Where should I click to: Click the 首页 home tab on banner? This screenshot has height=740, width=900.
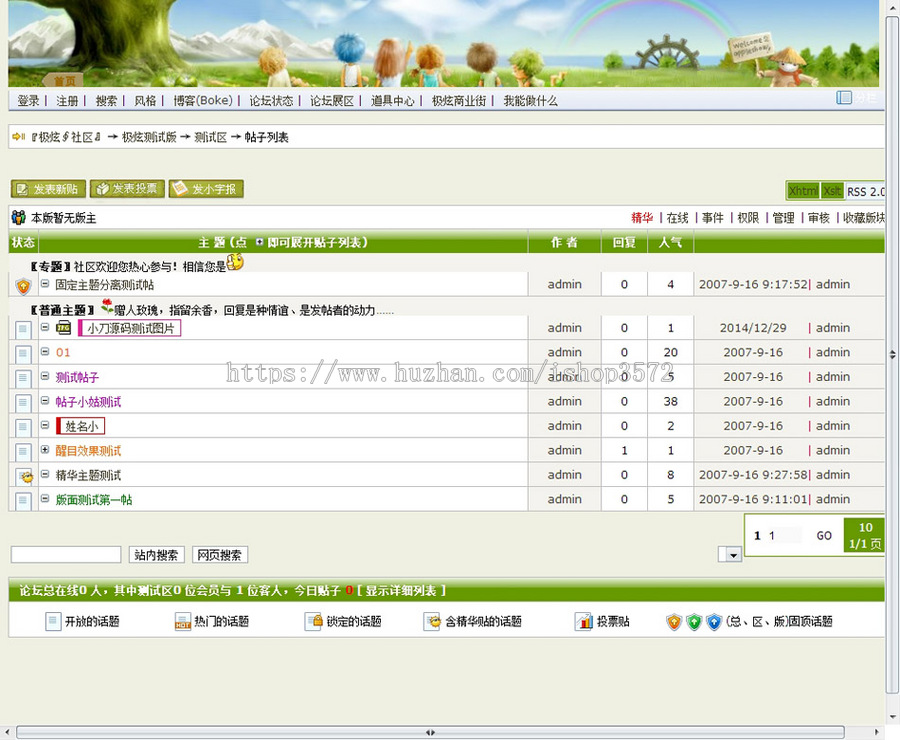tap(64, 81)
